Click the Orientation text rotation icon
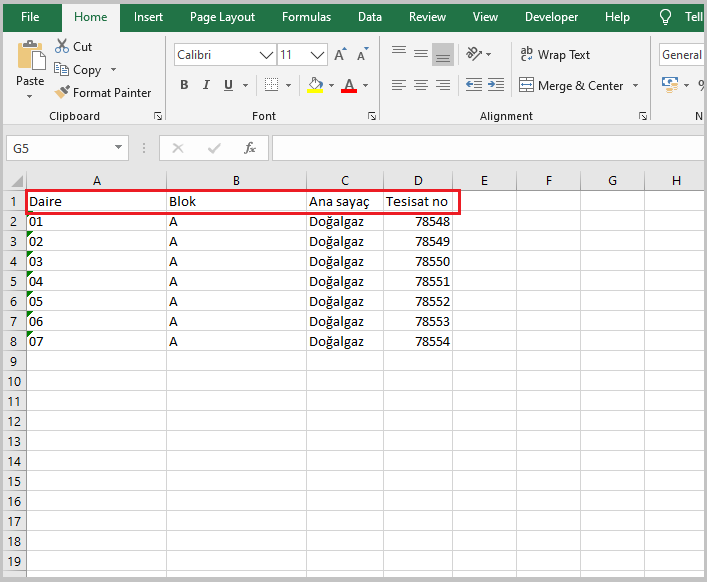707x582 pixels. pyautogui.click(x=473, y=54)
